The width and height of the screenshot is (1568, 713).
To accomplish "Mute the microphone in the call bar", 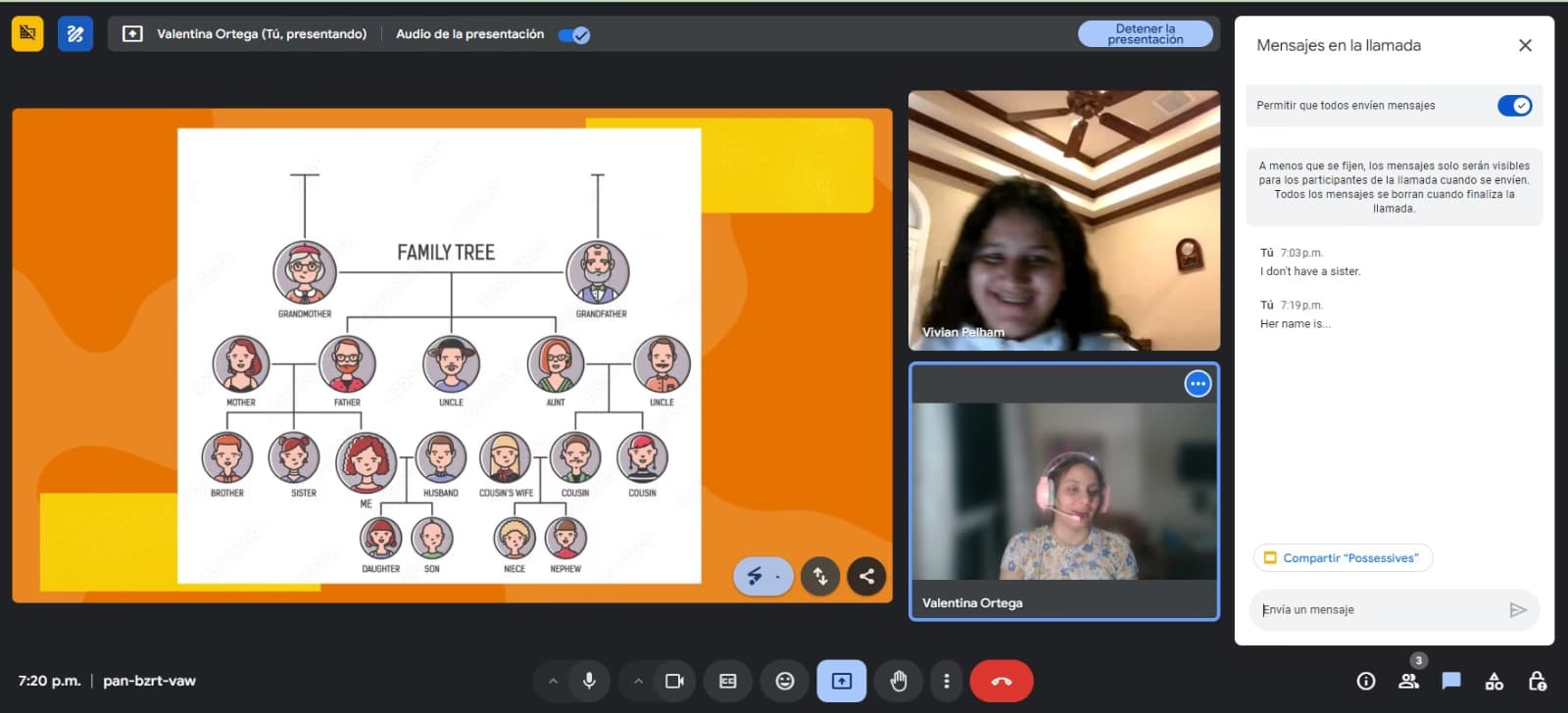I will coord(589,681).
